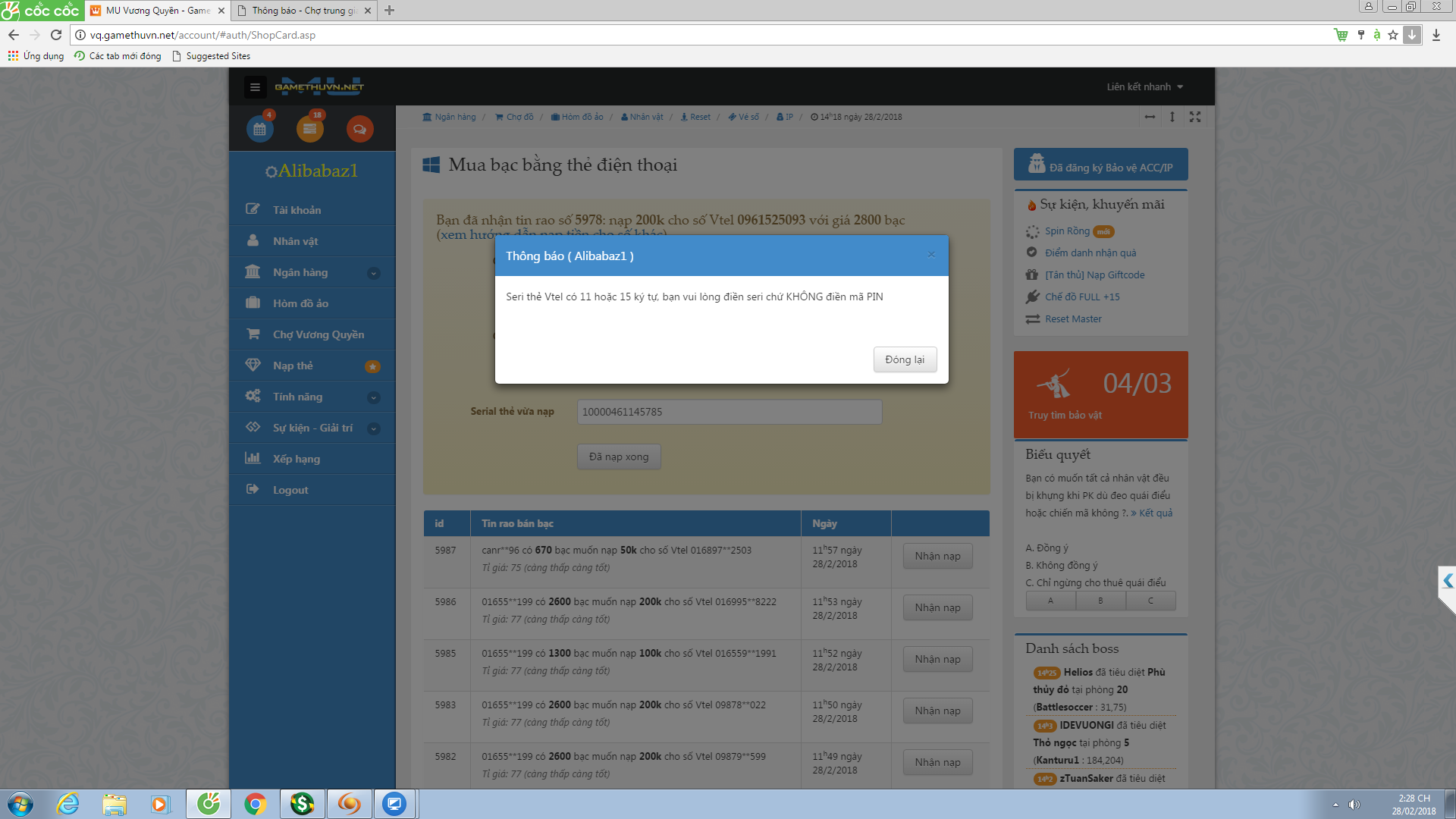
Task: Click the yellow inbox icon with badge 18
Action: 309,129
